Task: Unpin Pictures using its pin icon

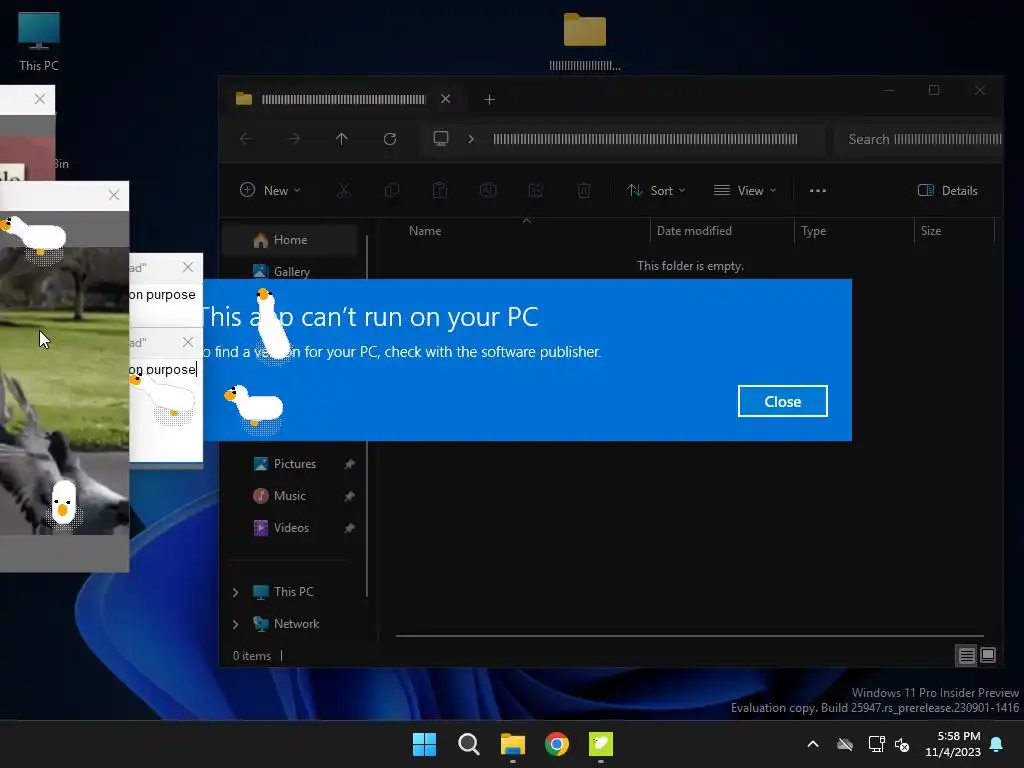Action: click(x=349, y=464)
